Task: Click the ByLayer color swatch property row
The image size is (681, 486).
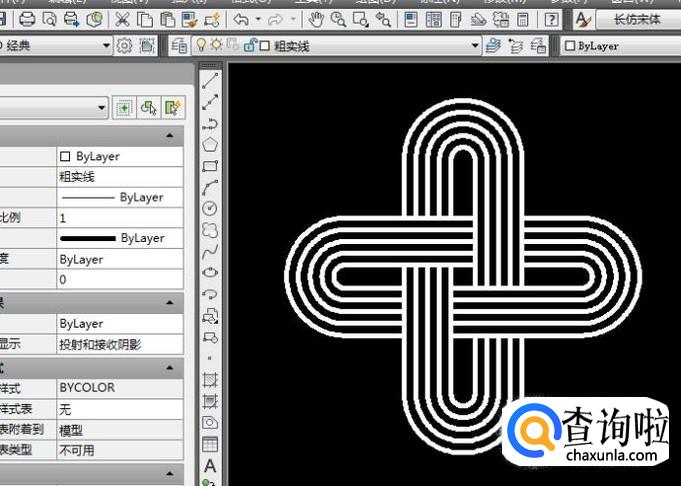Action: 119,157
